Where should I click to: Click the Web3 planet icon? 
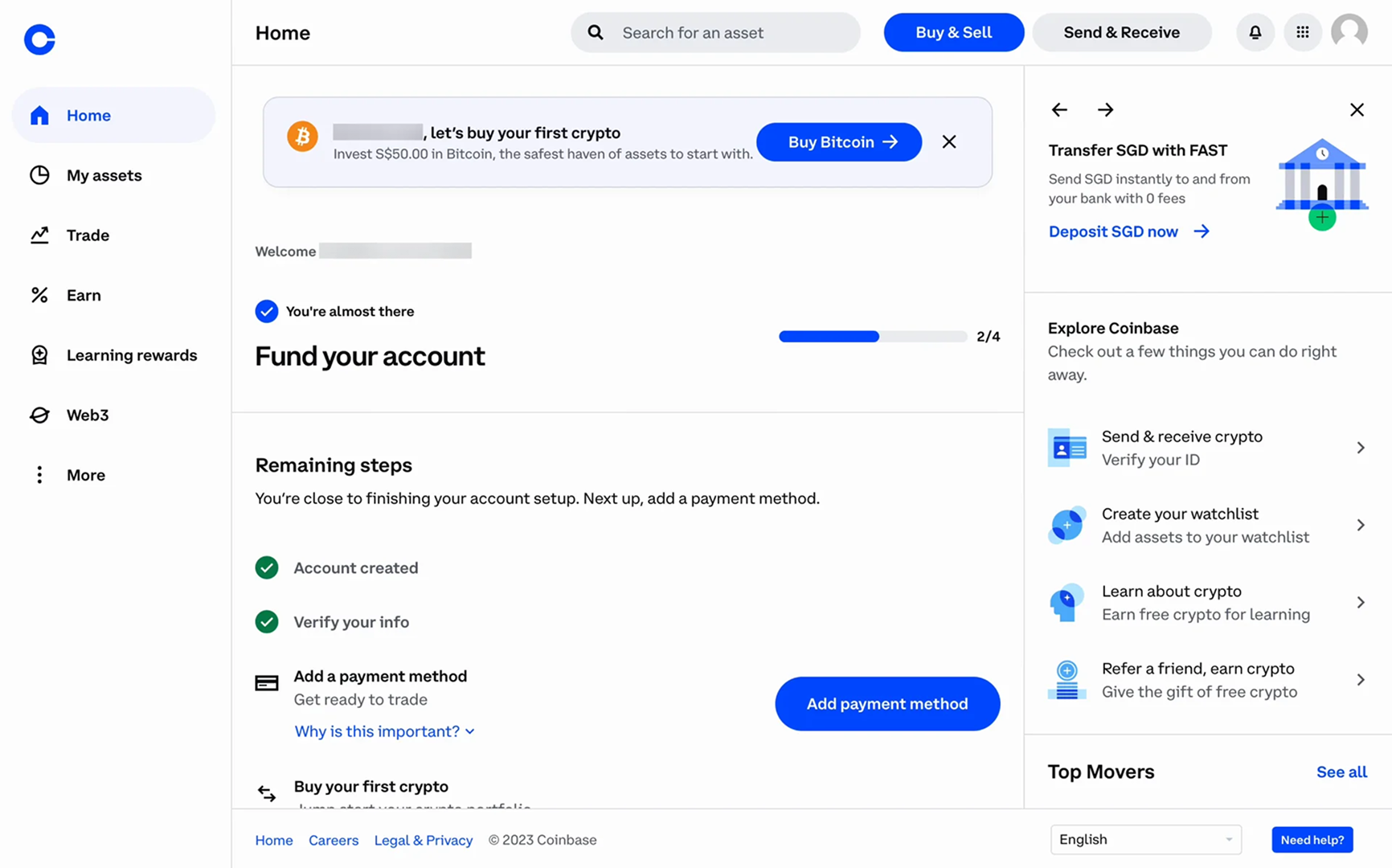click(x=39, y=415)
